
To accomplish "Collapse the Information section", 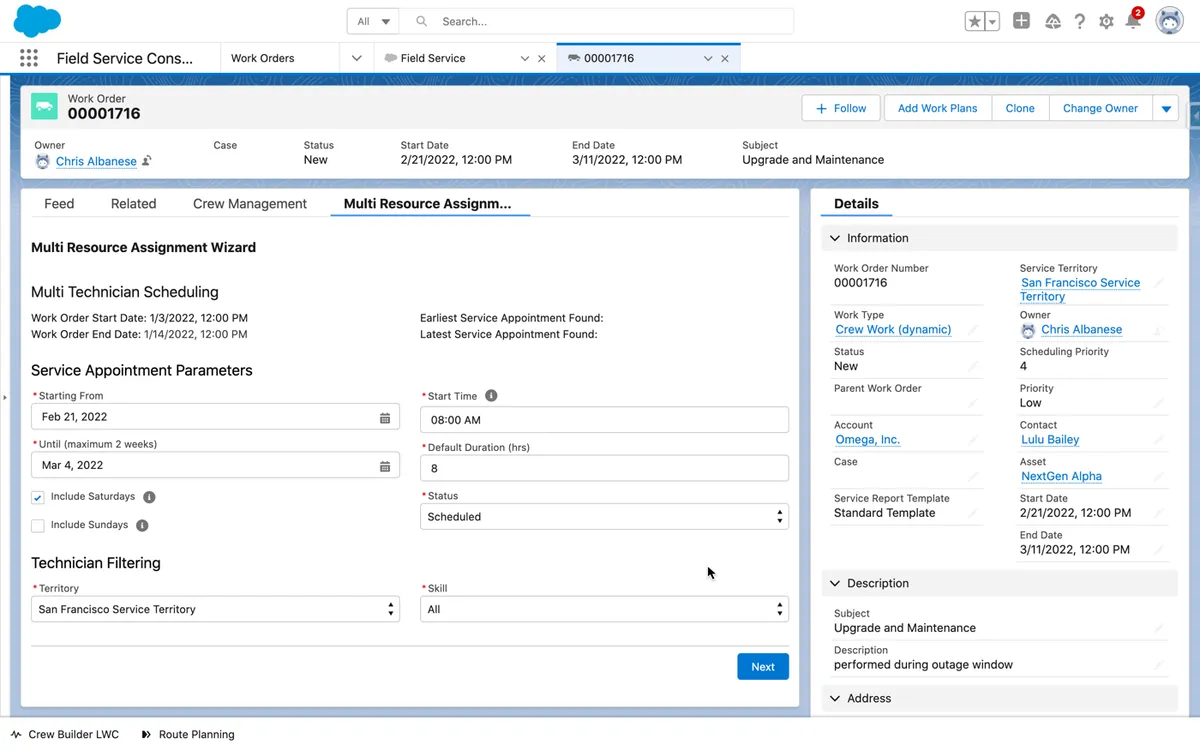I will click(x=1000, y=238).
